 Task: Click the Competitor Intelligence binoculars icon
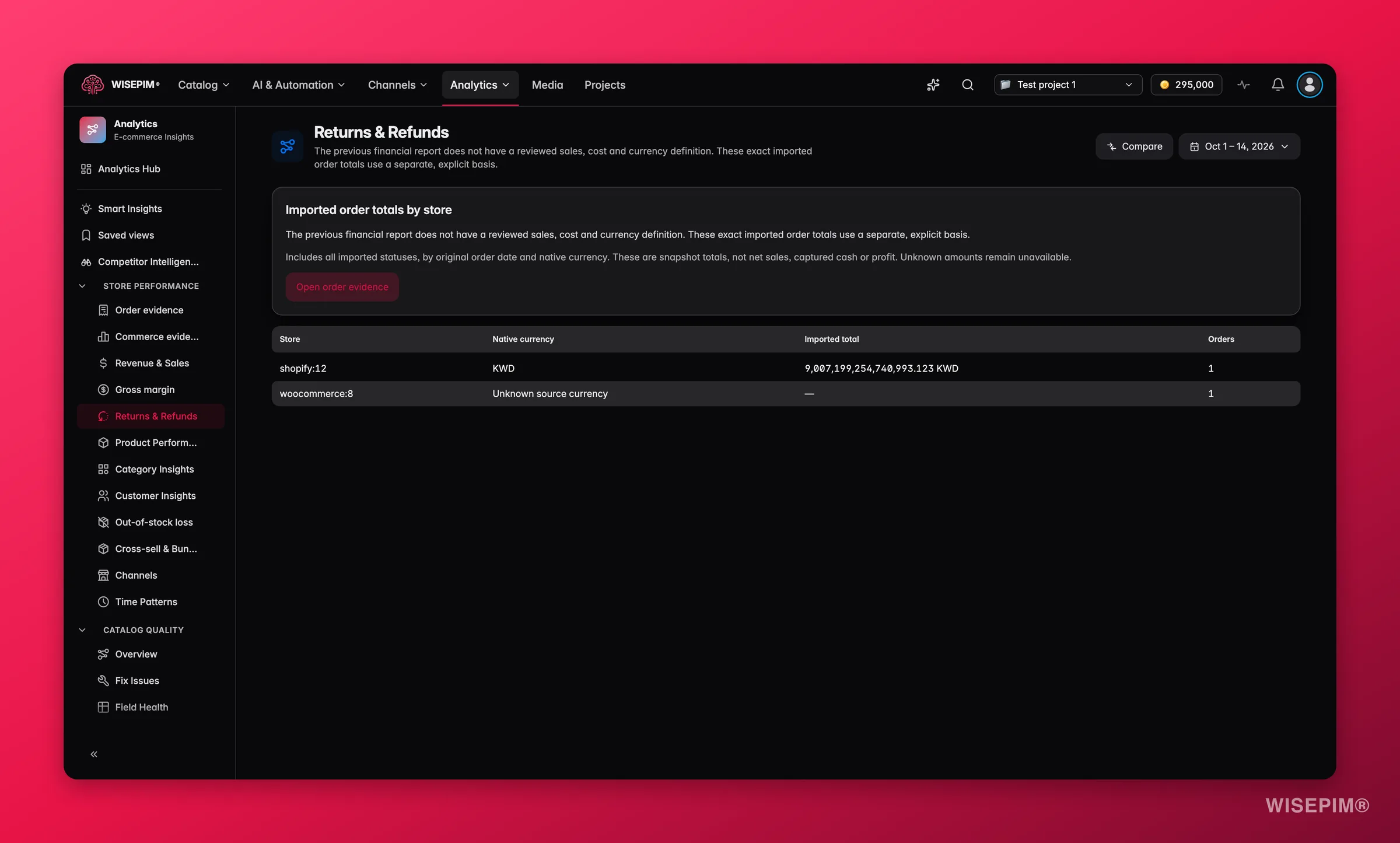coord(86,262)
